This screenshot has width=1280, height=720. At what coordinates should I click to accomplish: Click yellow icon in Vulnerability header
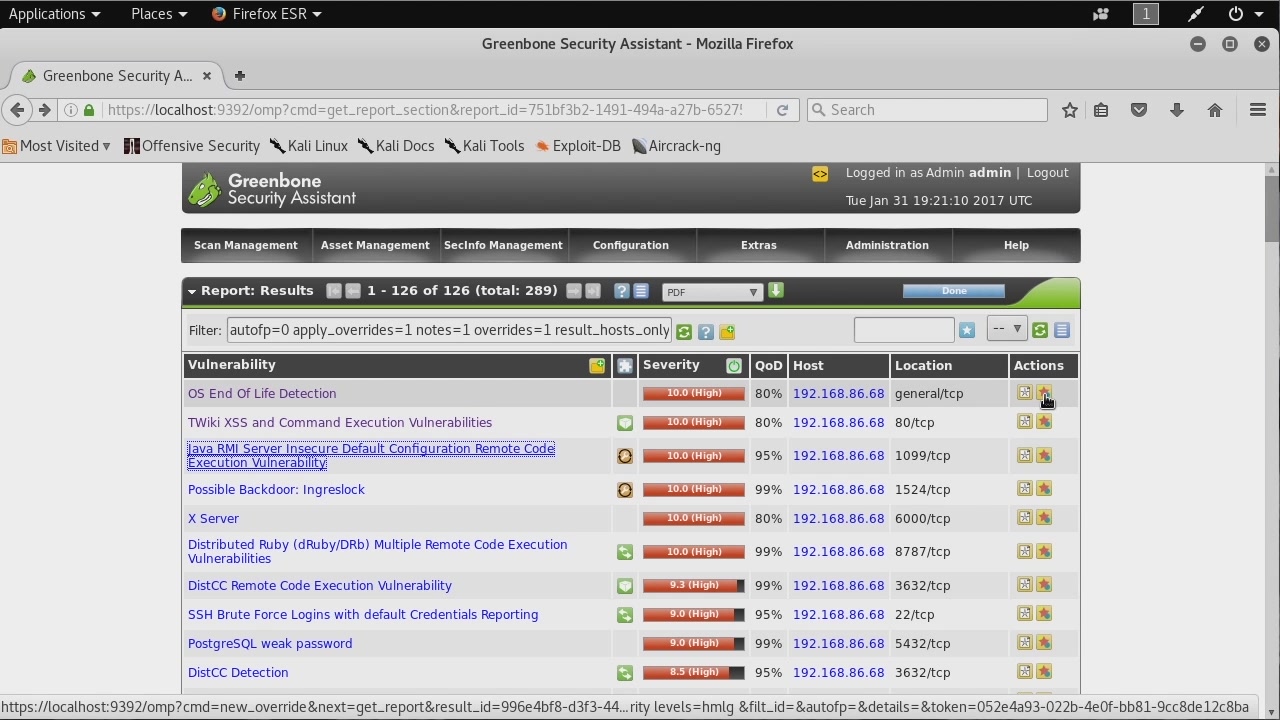597,366
